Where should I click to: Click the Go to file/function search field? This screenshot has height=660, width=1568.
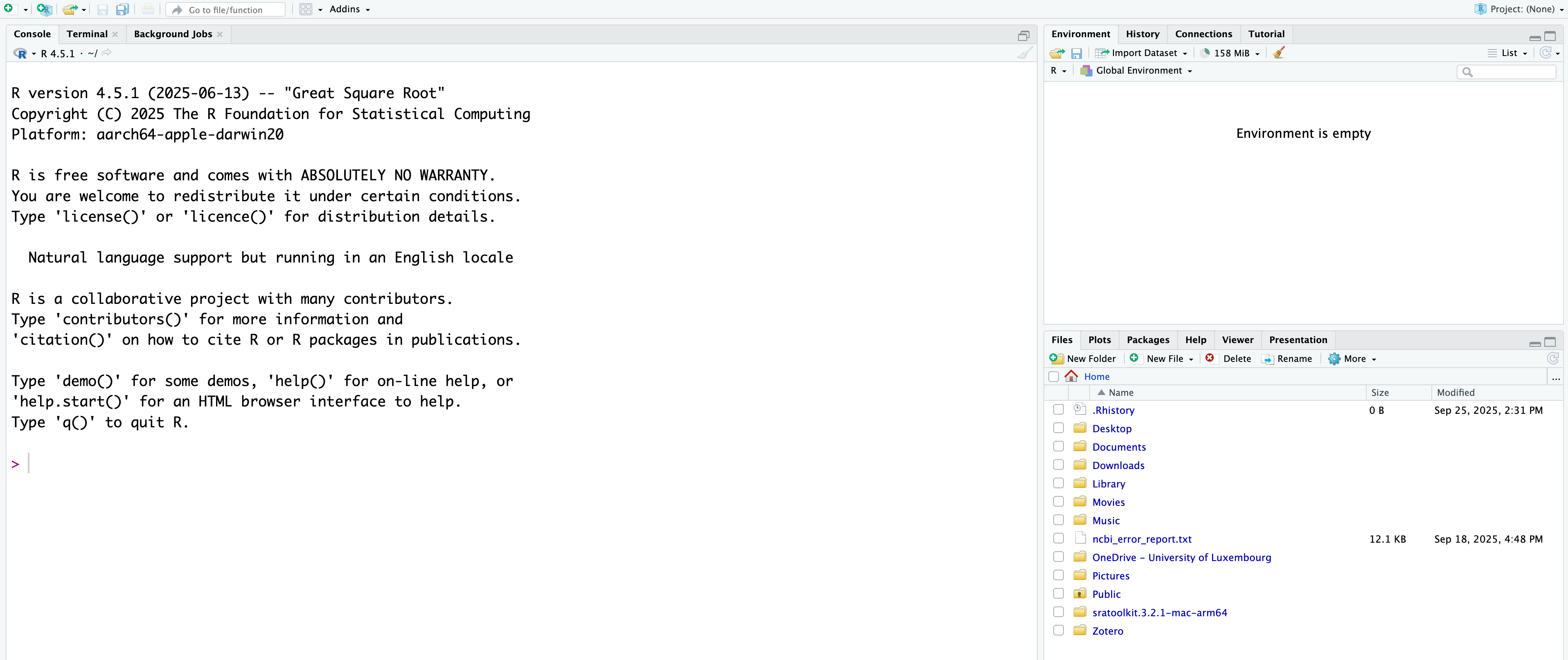coord(225,10)
